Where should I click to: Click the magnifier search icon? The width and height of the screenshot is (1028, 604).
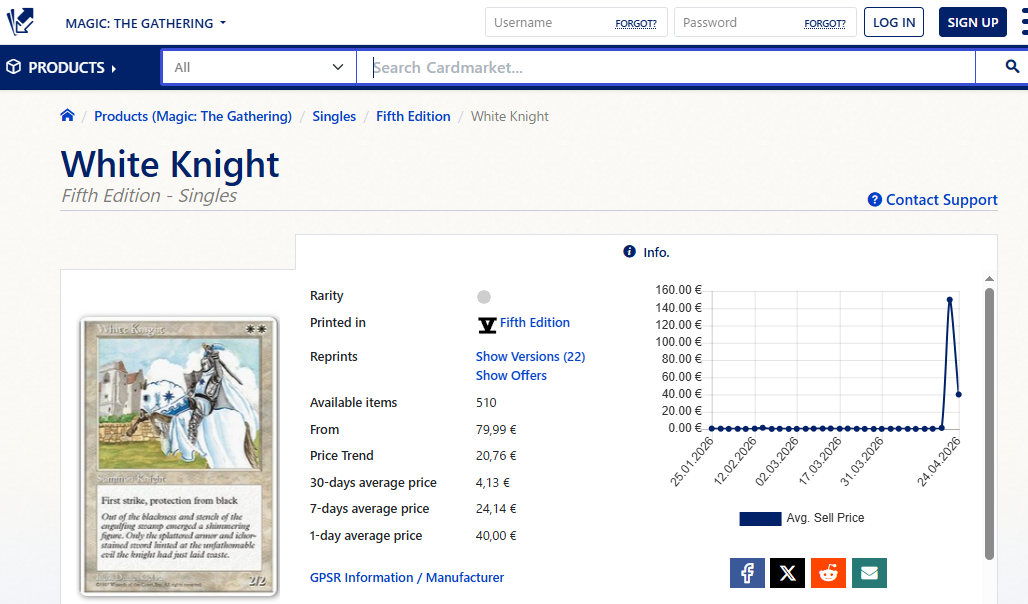click(1012, 66)
